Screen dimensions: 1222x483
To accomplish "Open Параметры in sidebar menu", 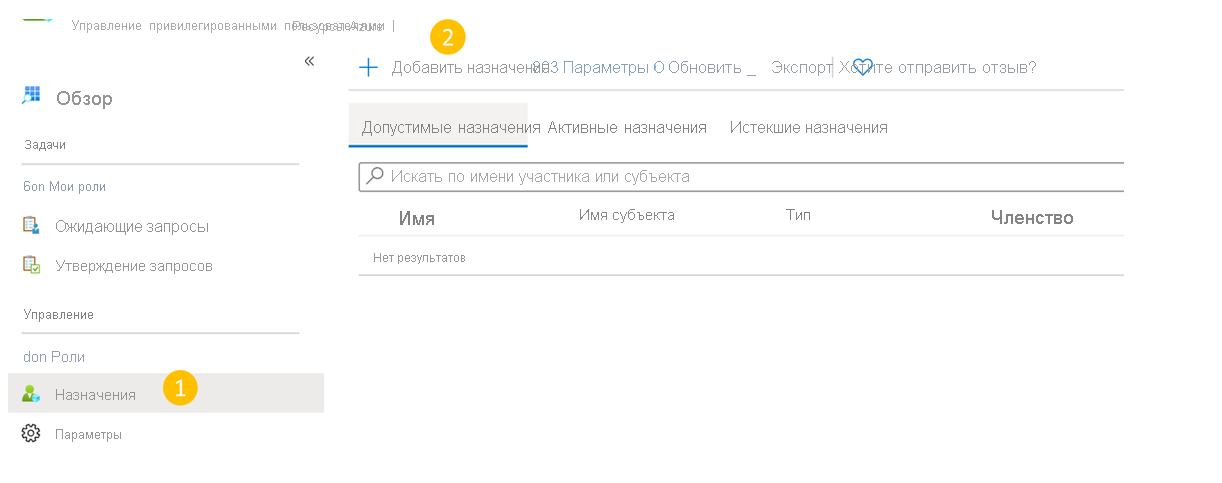I will tap(88, 434).
